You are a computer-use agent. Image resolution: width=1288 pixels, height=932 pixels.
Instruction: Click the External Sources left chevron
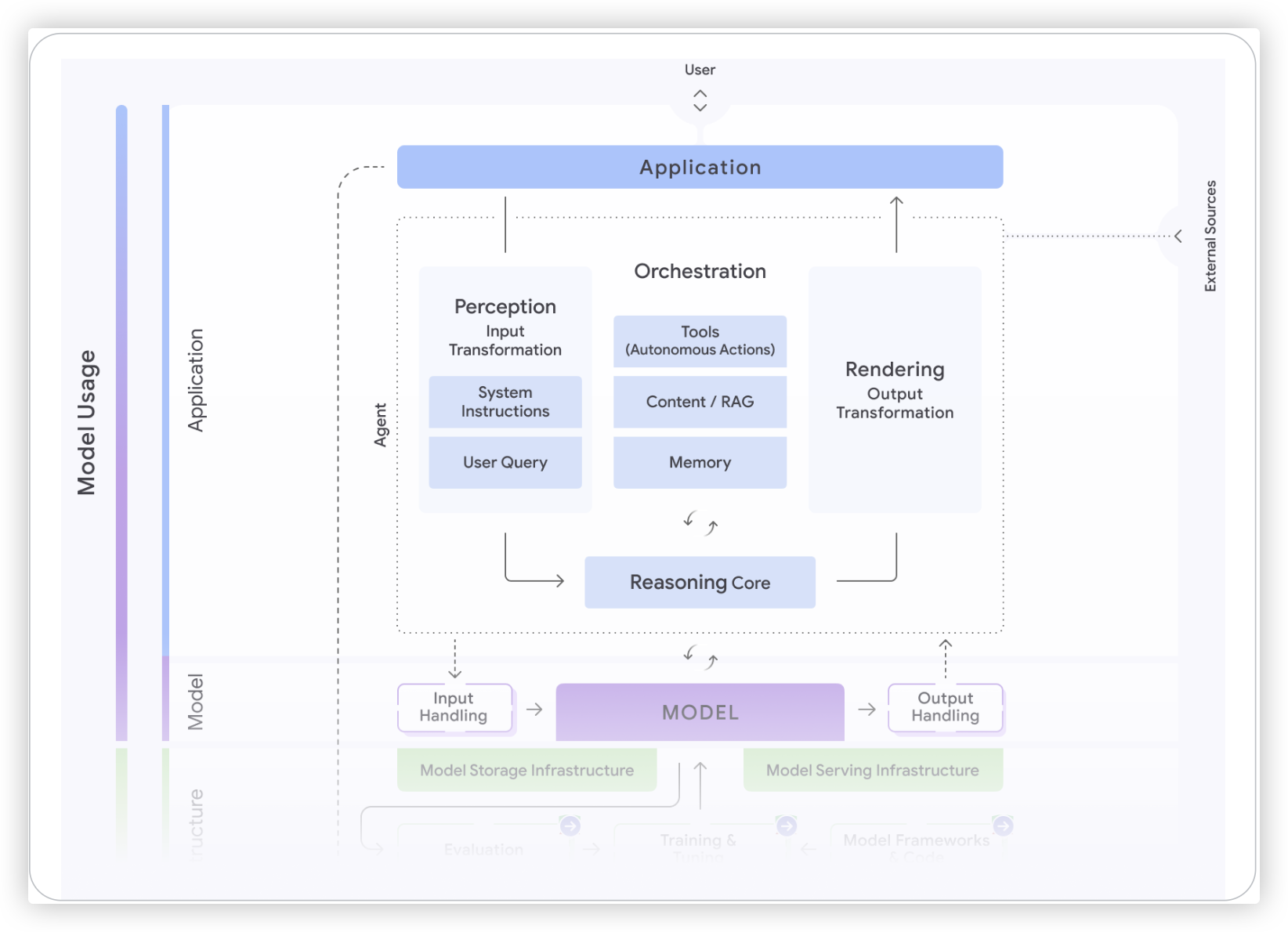[x=1178, y=236]
